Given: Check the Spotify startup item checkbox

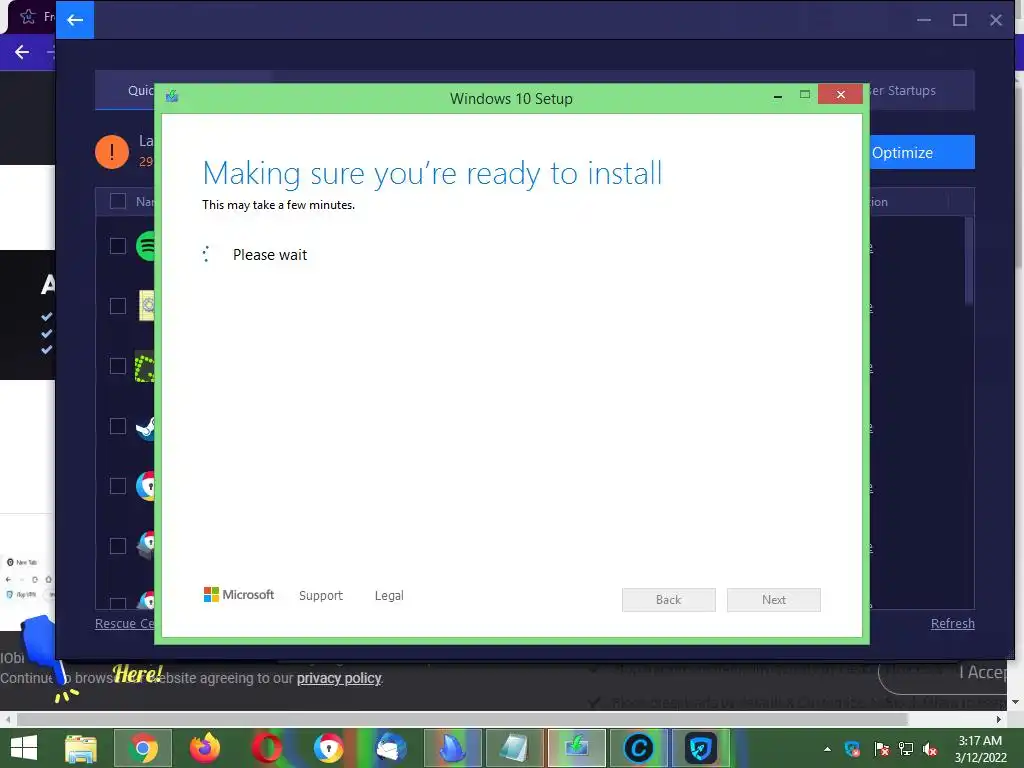Looking at the screenshot, I should pos(118,246).
